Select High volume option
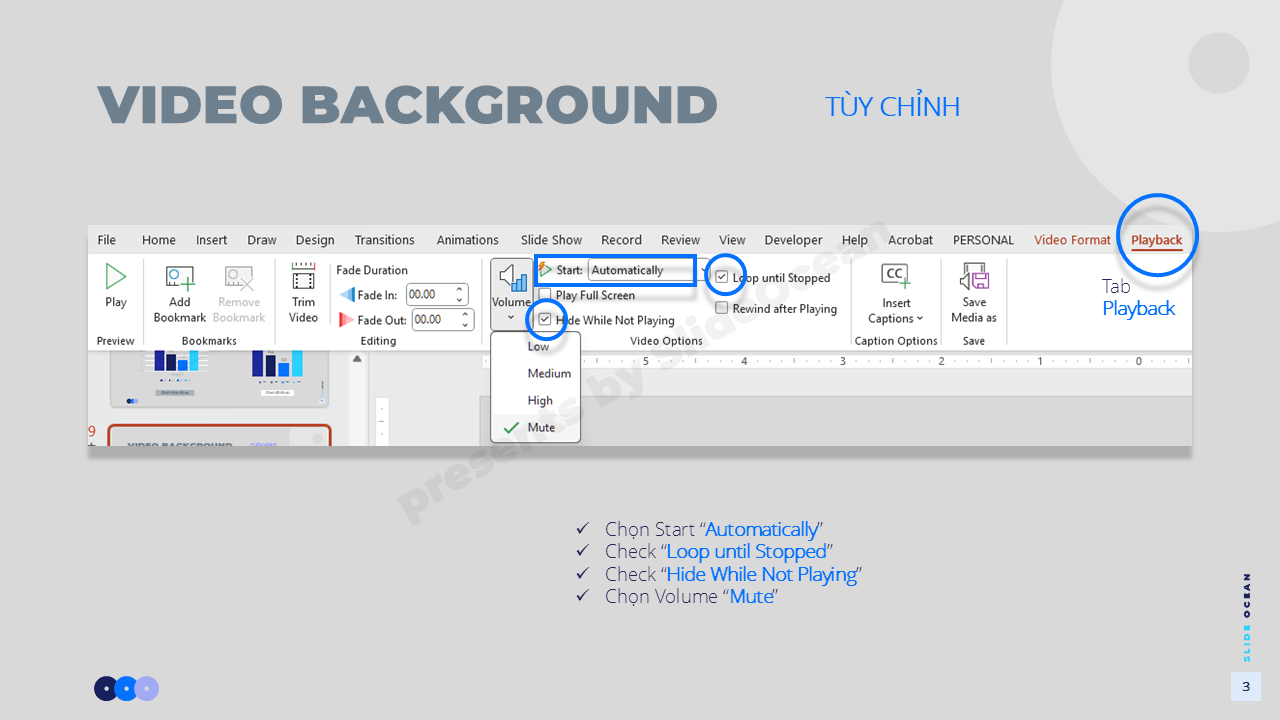Viewport: 1280px width, 720px height. 536,400
